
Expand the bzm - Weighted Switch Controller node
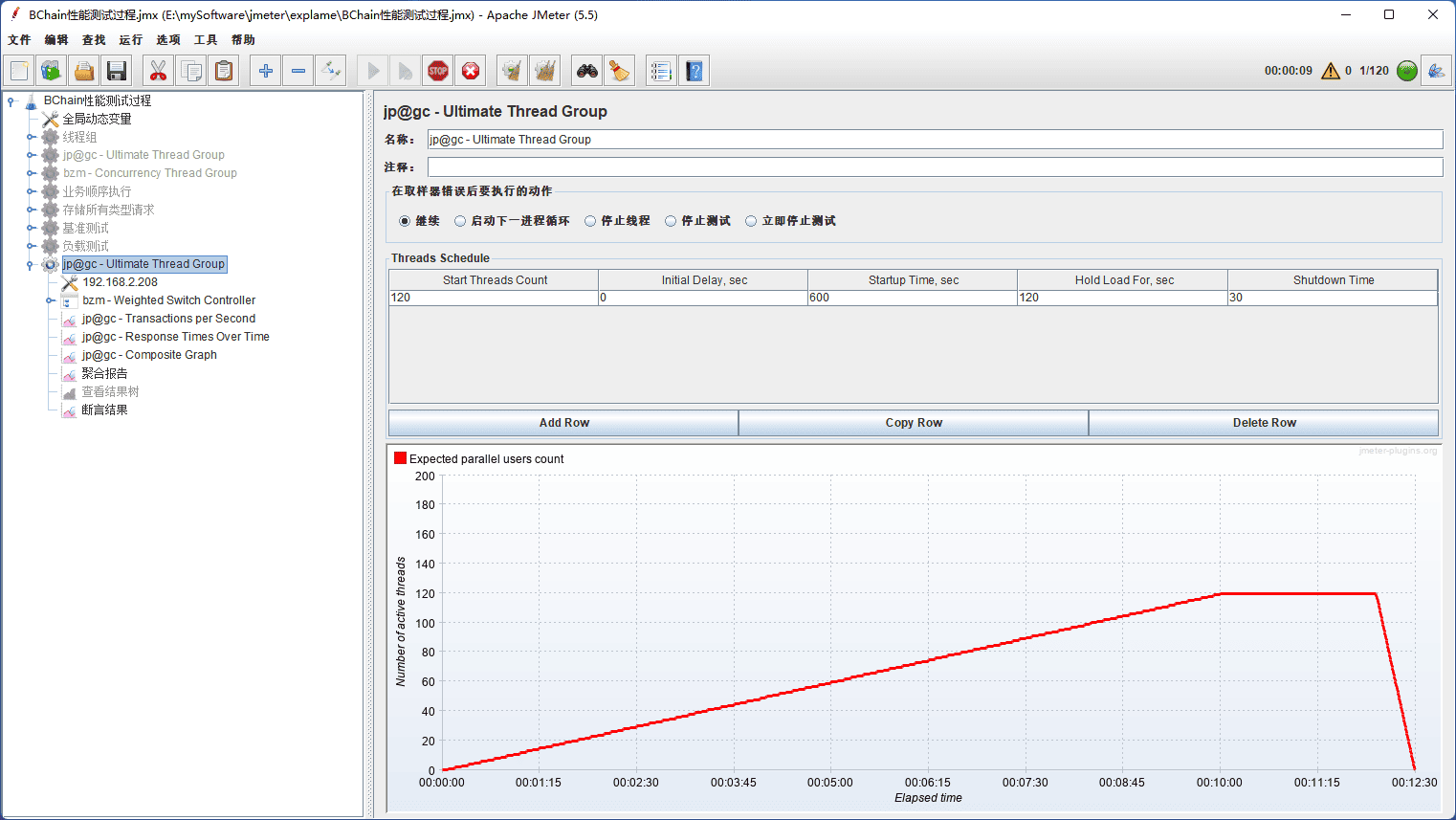(51, 300)
